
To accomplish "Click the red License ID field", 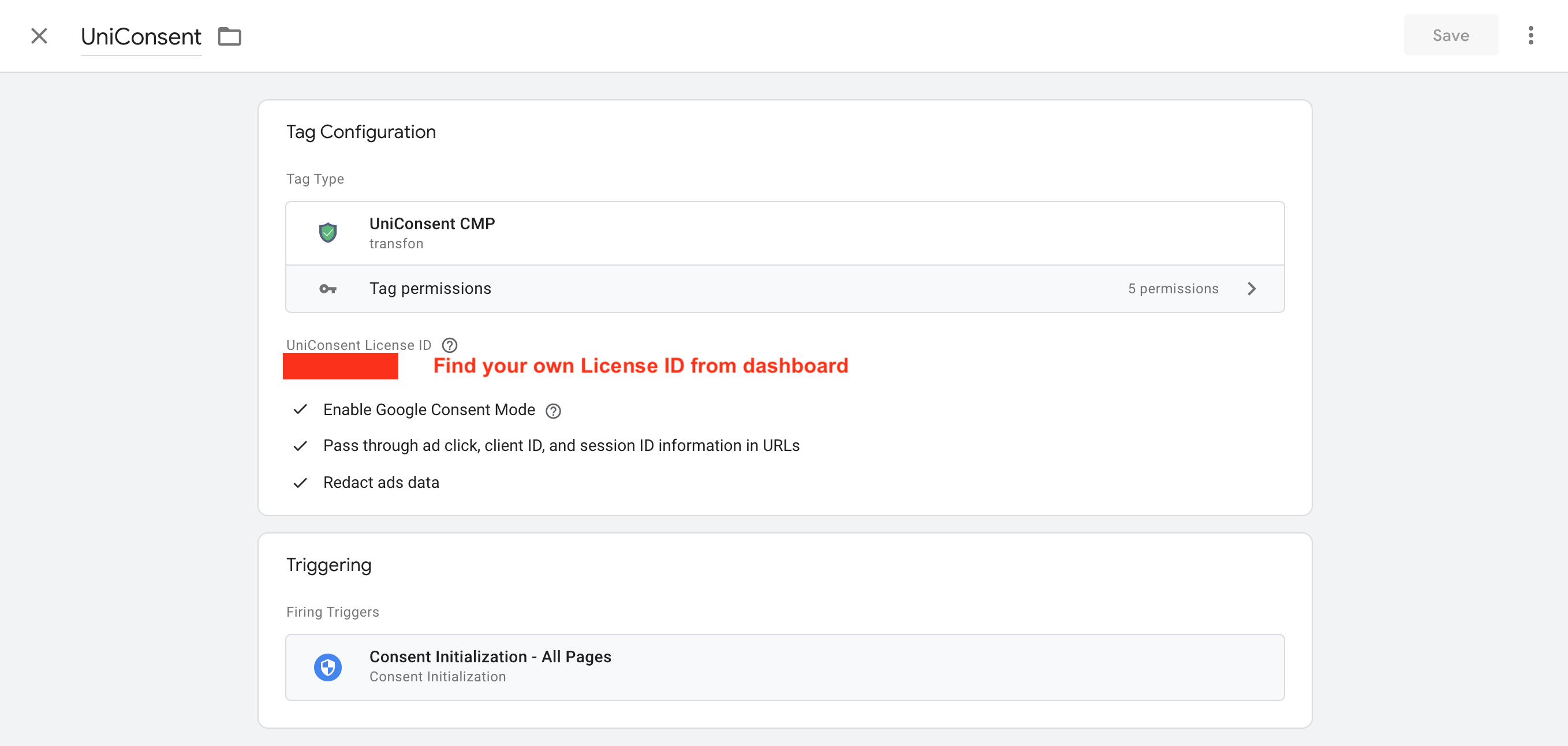I will pyautogui.click(x=340, y=366).
